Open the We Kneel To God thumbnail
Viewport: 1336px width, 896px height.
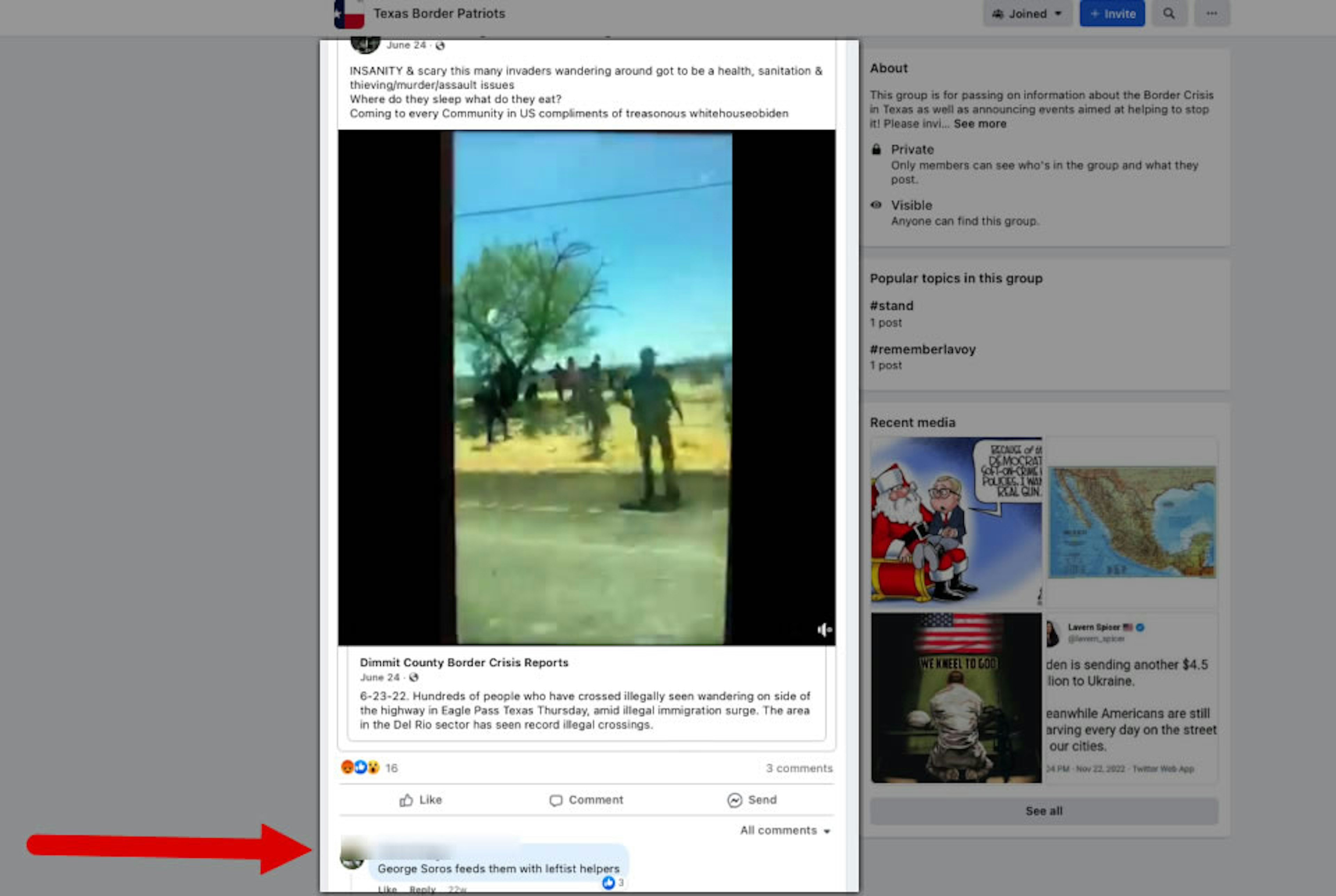(x=956, y=698)
